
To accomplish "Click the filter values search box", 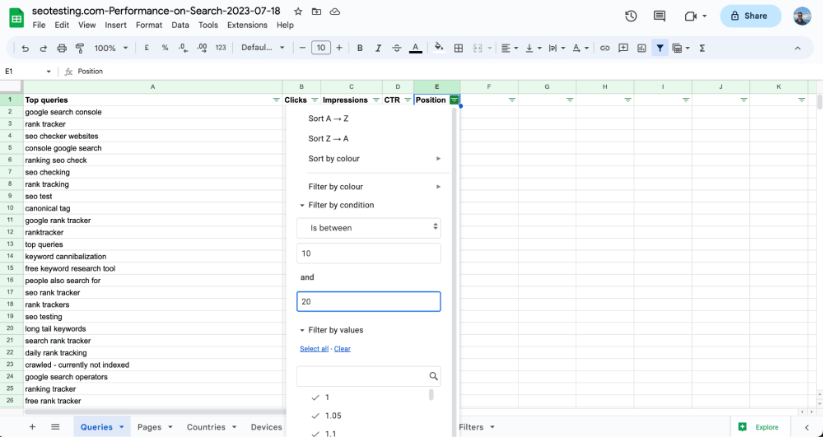I will [368, 376].
